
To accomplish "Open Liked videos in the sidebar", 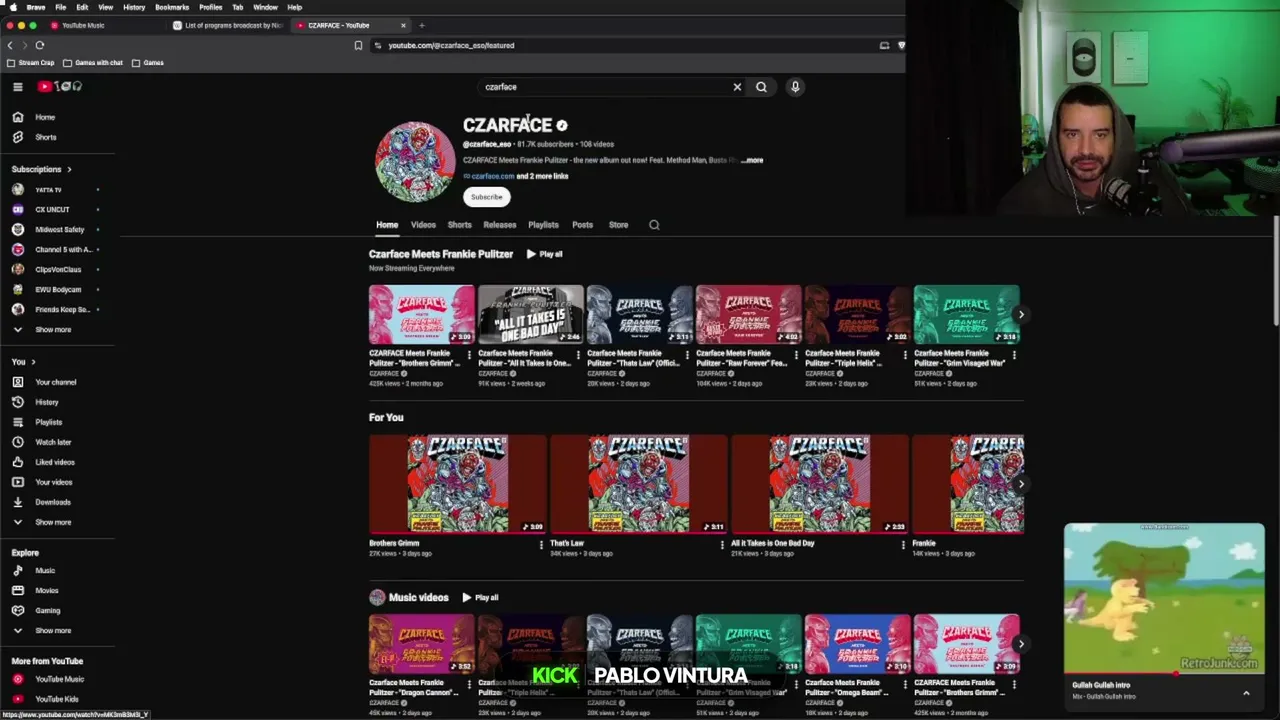I will [57, 462].
